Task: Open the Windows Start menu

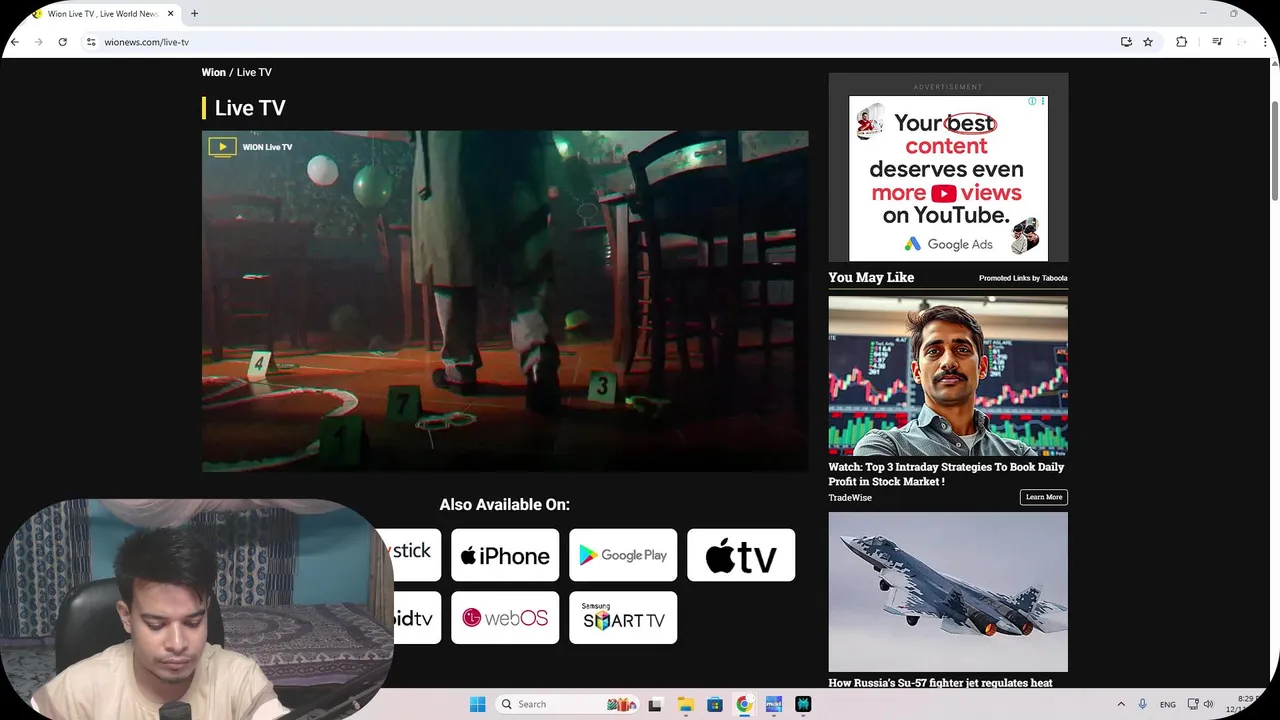Action: pyautogui.click(x=478, y=704)
